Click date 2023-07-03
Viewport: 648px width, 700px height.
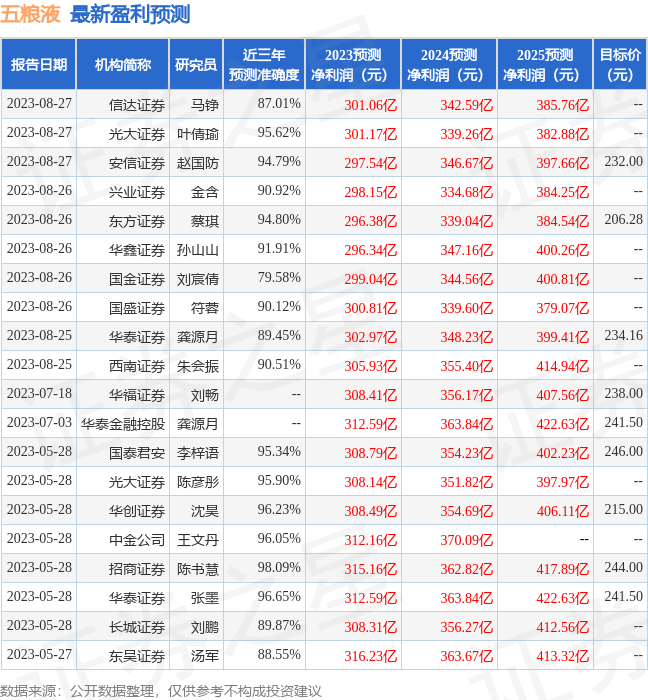(39, 423)
